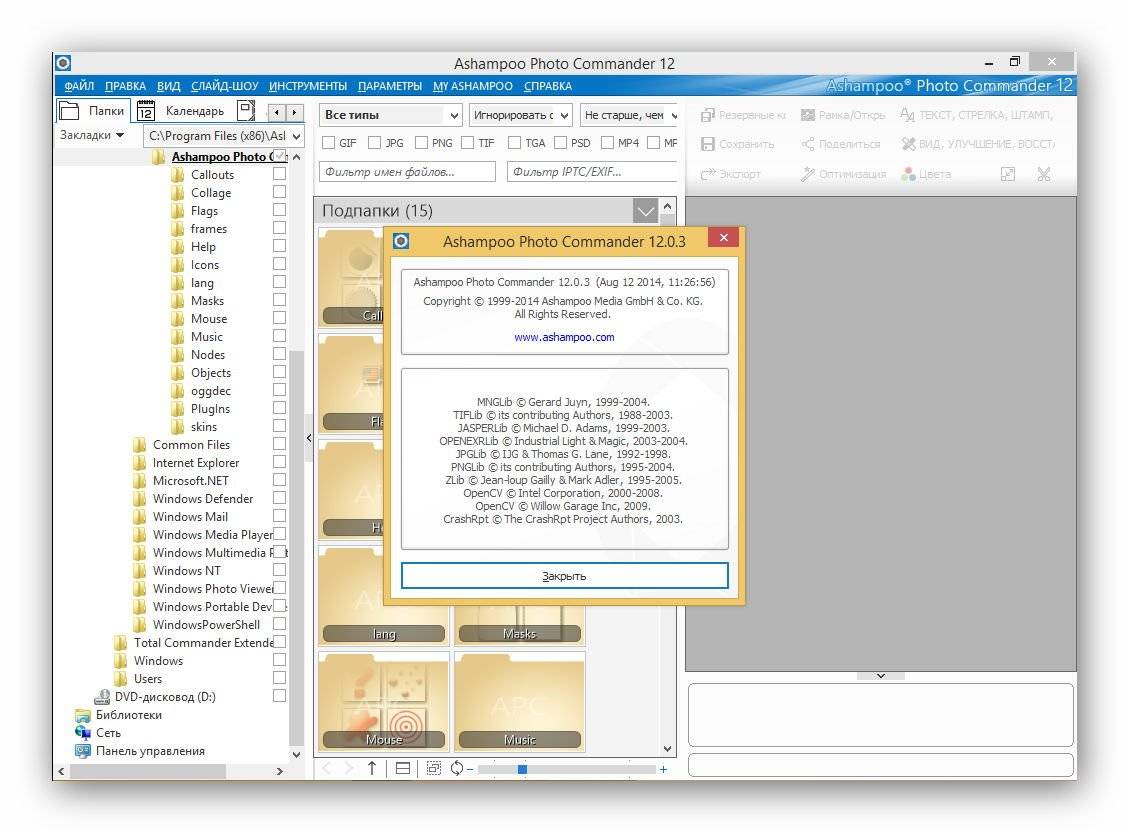Viewport: 1129px width, 833px height.
Task: Select Панель управления in the folder tree
Action: click(x=150, y=750)
